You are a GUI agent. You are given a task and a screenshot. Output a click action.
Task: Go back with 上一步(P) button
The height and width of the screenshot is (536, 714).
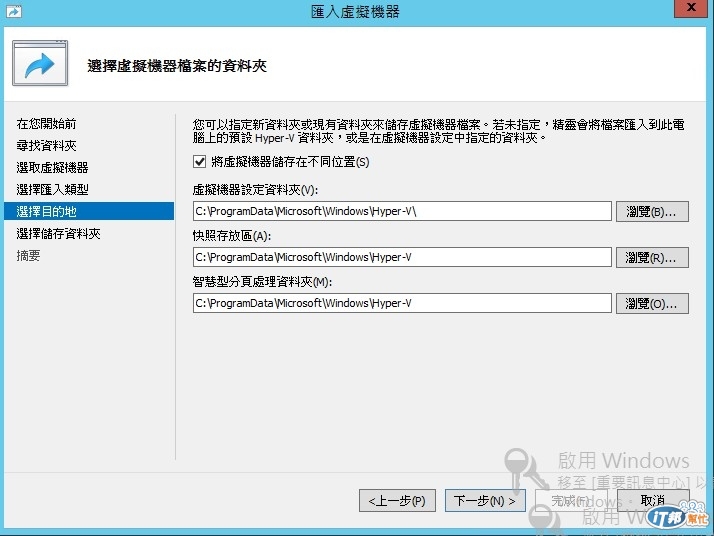pyautogui.click(x=397, y=501)
